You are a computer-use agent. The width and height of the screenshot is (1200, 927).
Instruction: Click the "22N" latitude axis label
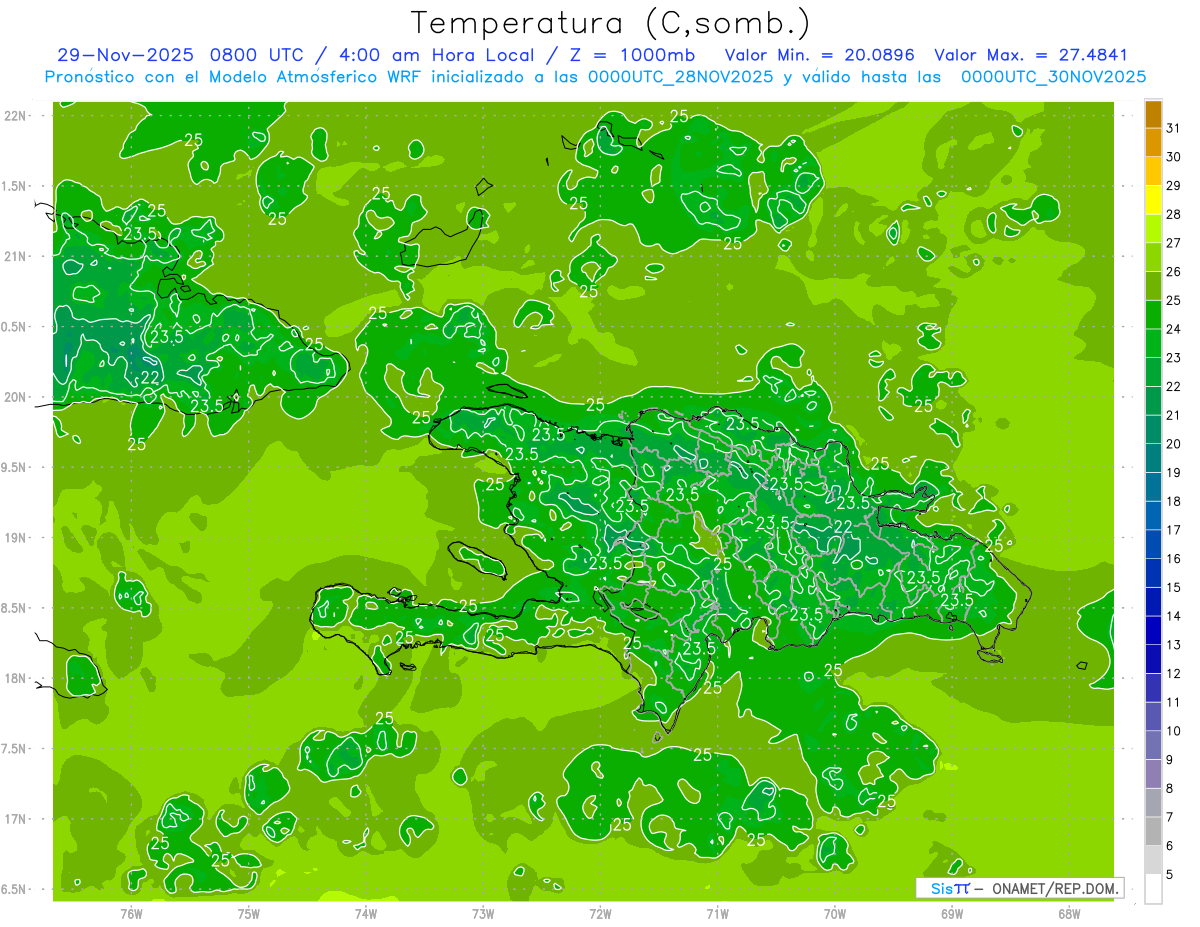point(16,116)
